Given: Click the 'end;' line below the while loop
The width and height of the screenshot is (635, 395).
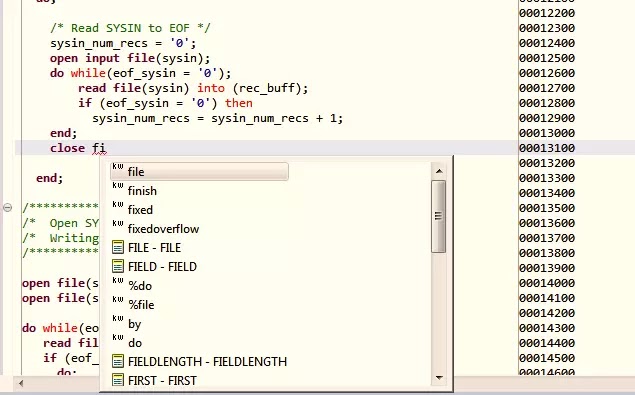Looking at the screenshot, I should [x=63, y=133].
